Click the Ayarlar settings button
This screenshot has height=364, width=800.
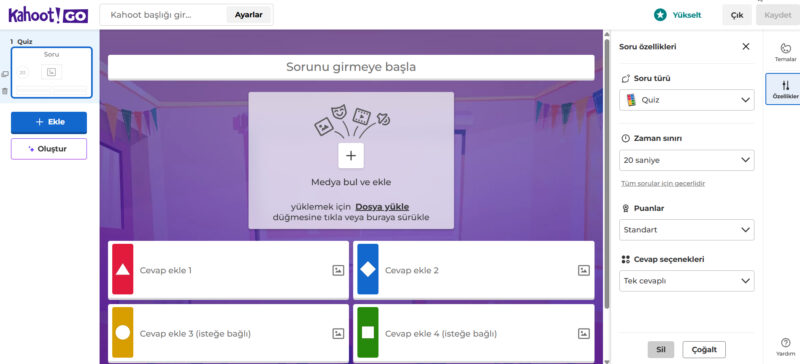coord(248,15)
